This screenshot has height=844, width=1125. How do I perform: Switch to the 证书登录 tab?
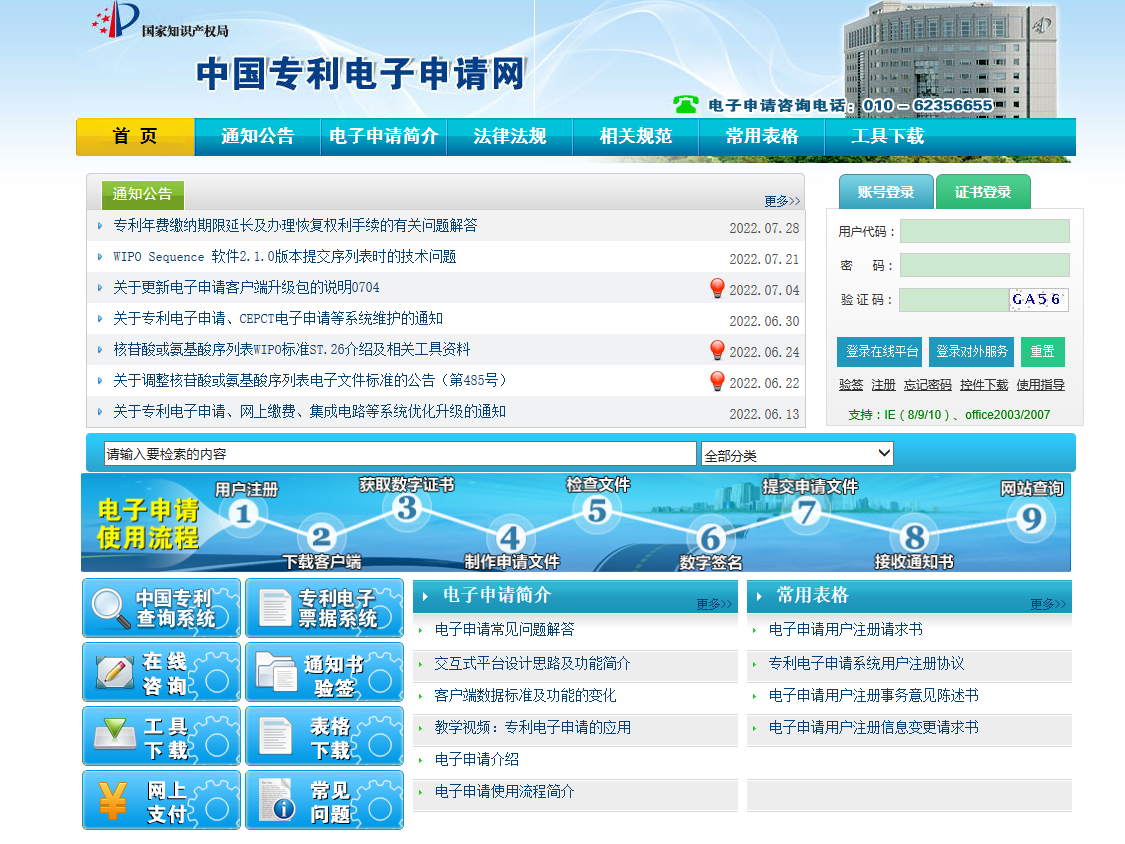point(982,192)
